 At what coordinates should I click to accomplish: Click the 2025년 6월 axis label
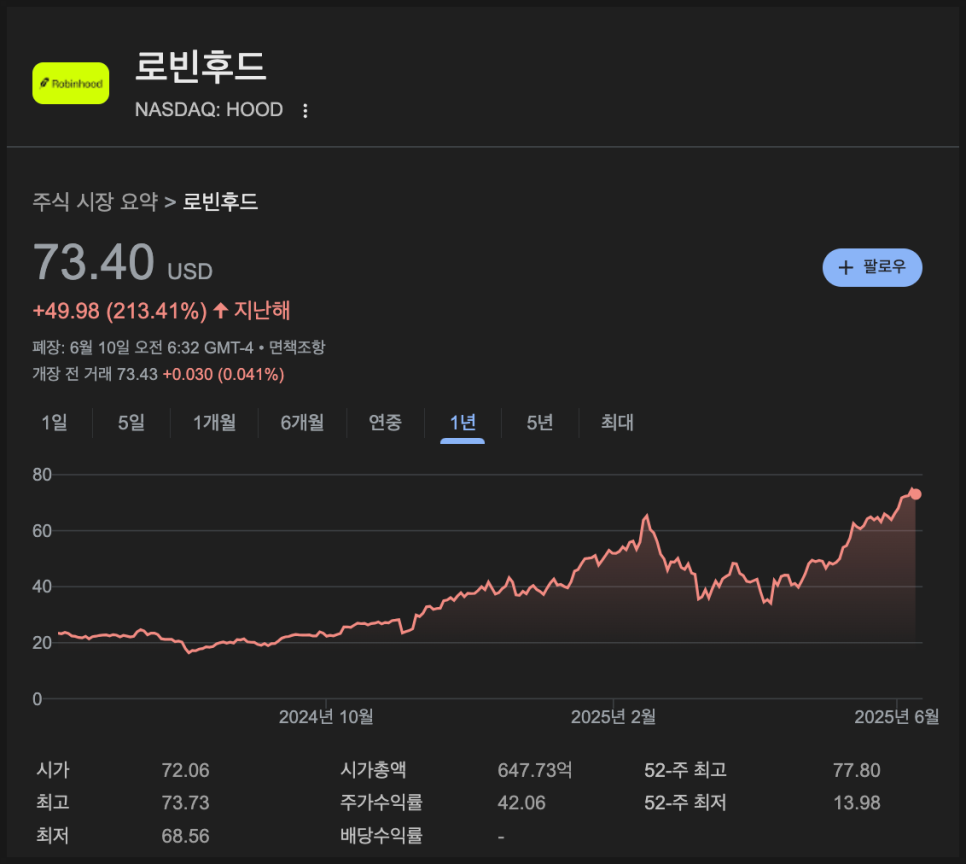click(896, 717)
